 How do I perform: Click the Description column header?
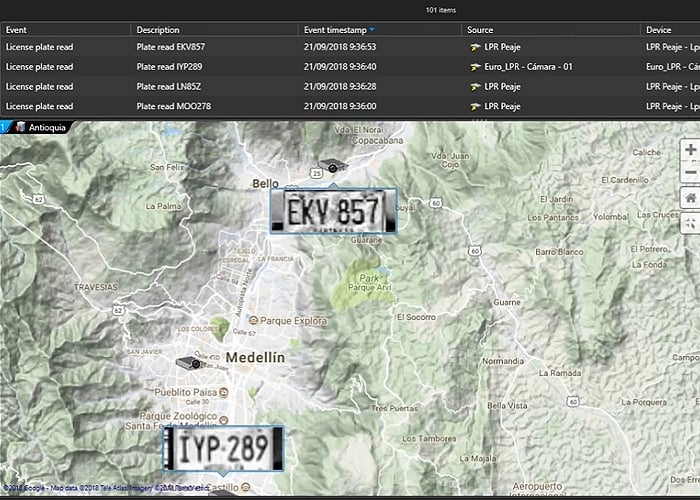click(x=210, y=30)
